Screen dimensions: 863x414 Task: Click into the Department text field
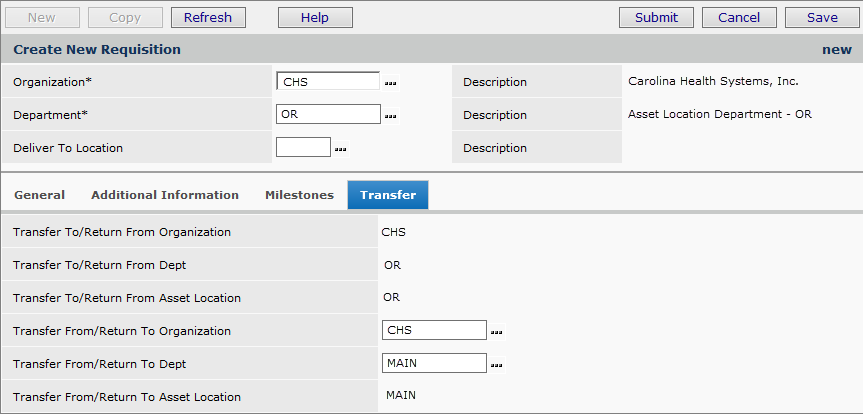(328, 114)
